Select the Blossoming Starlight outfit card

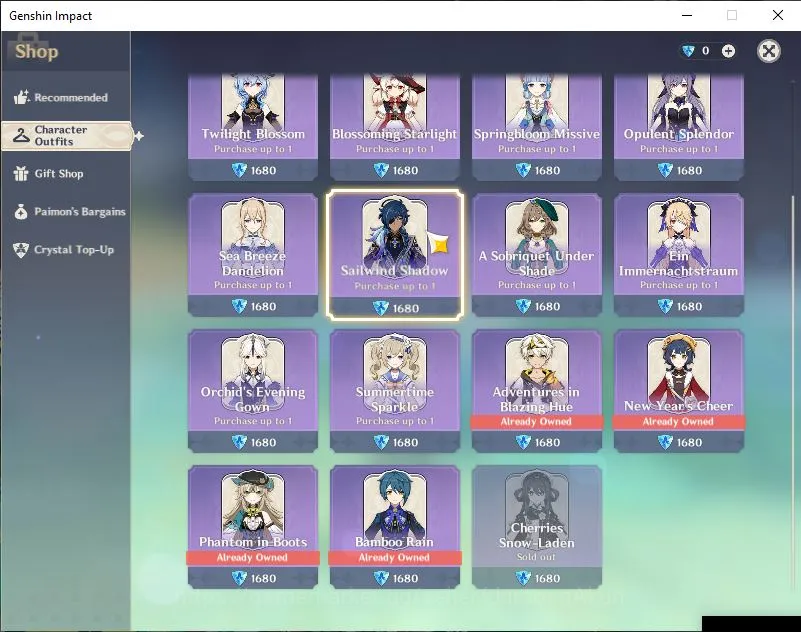[x=395, y=127]
